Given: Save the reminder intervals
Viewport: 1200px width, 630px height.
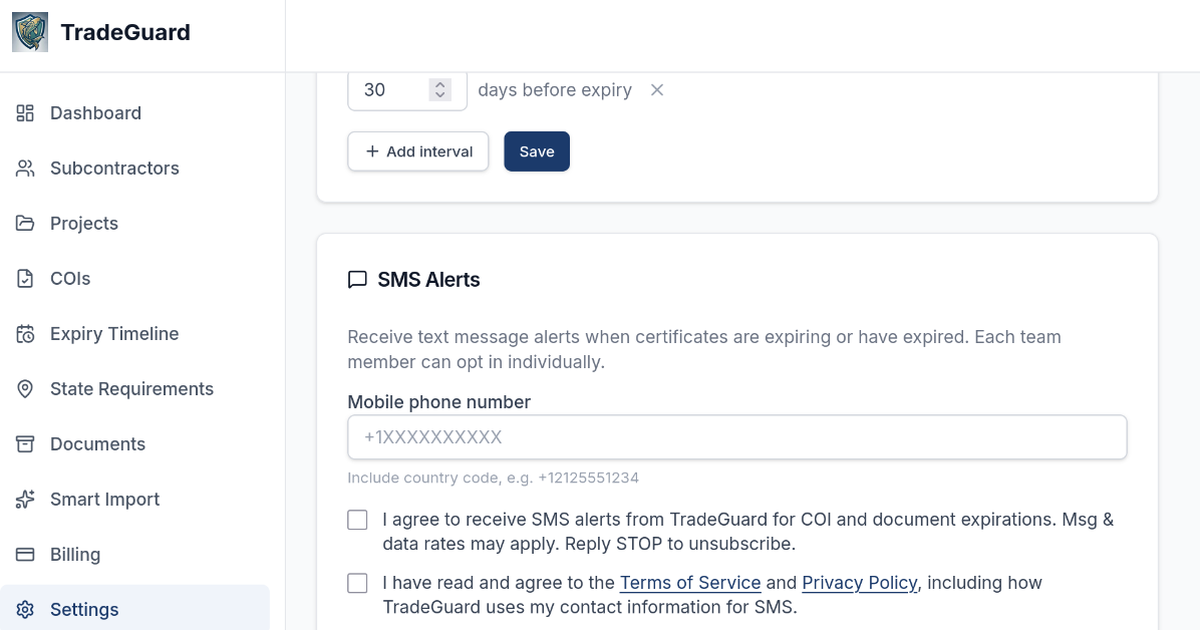Looking at the screenshot, I should coord(537,152).
